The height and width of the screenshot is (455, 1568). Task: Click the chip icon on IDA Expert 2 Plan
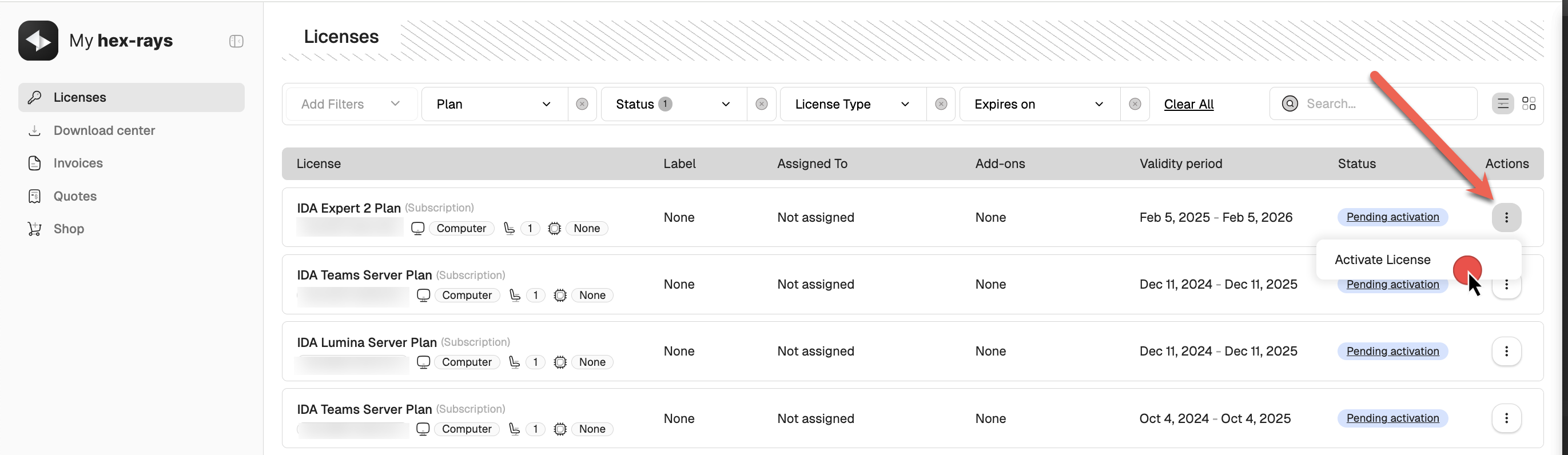(555, 228)
